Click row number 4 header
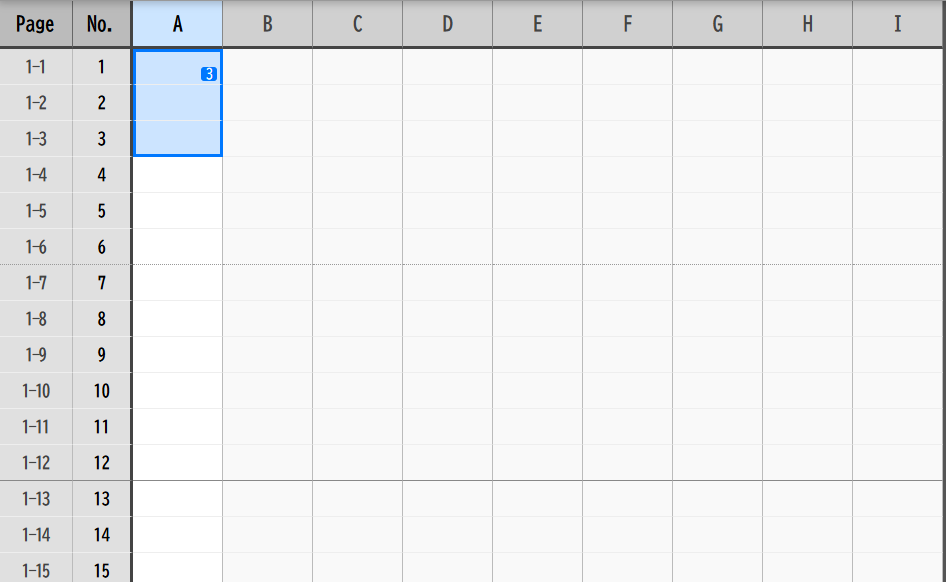 tap(101, 175)
